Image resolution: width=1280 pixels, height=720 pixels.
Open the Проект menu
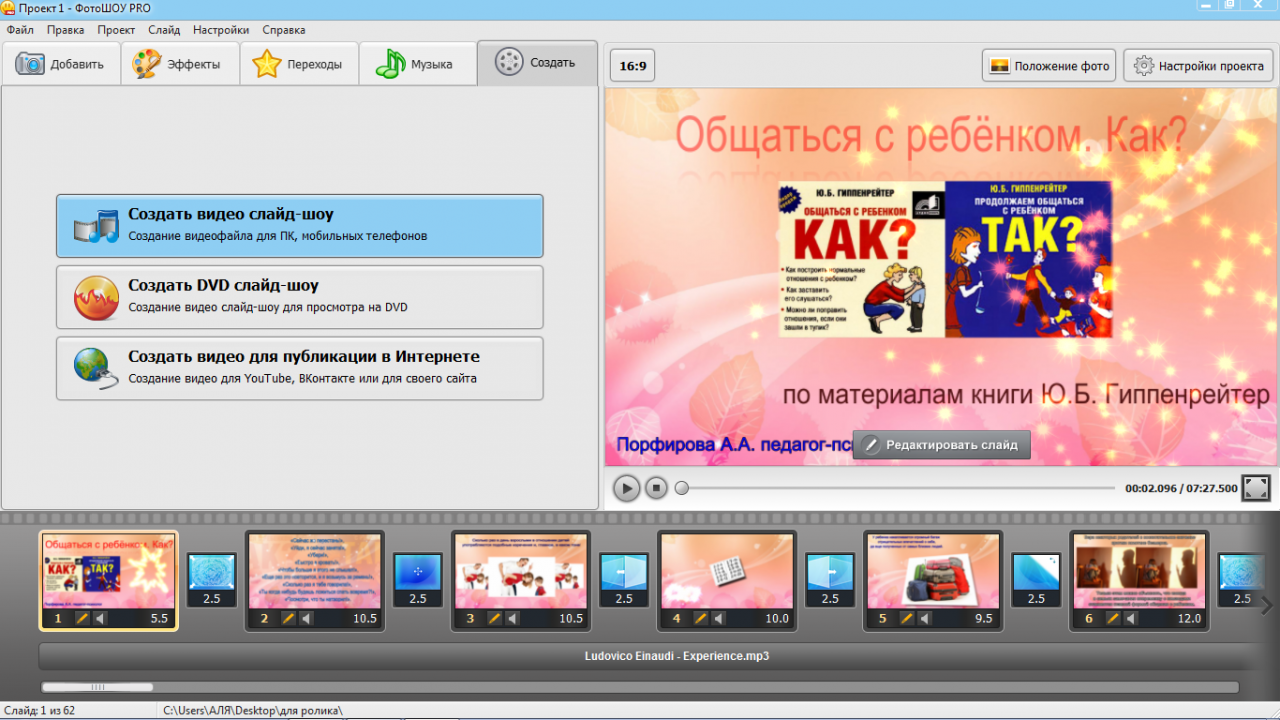[x=117, y=30]
